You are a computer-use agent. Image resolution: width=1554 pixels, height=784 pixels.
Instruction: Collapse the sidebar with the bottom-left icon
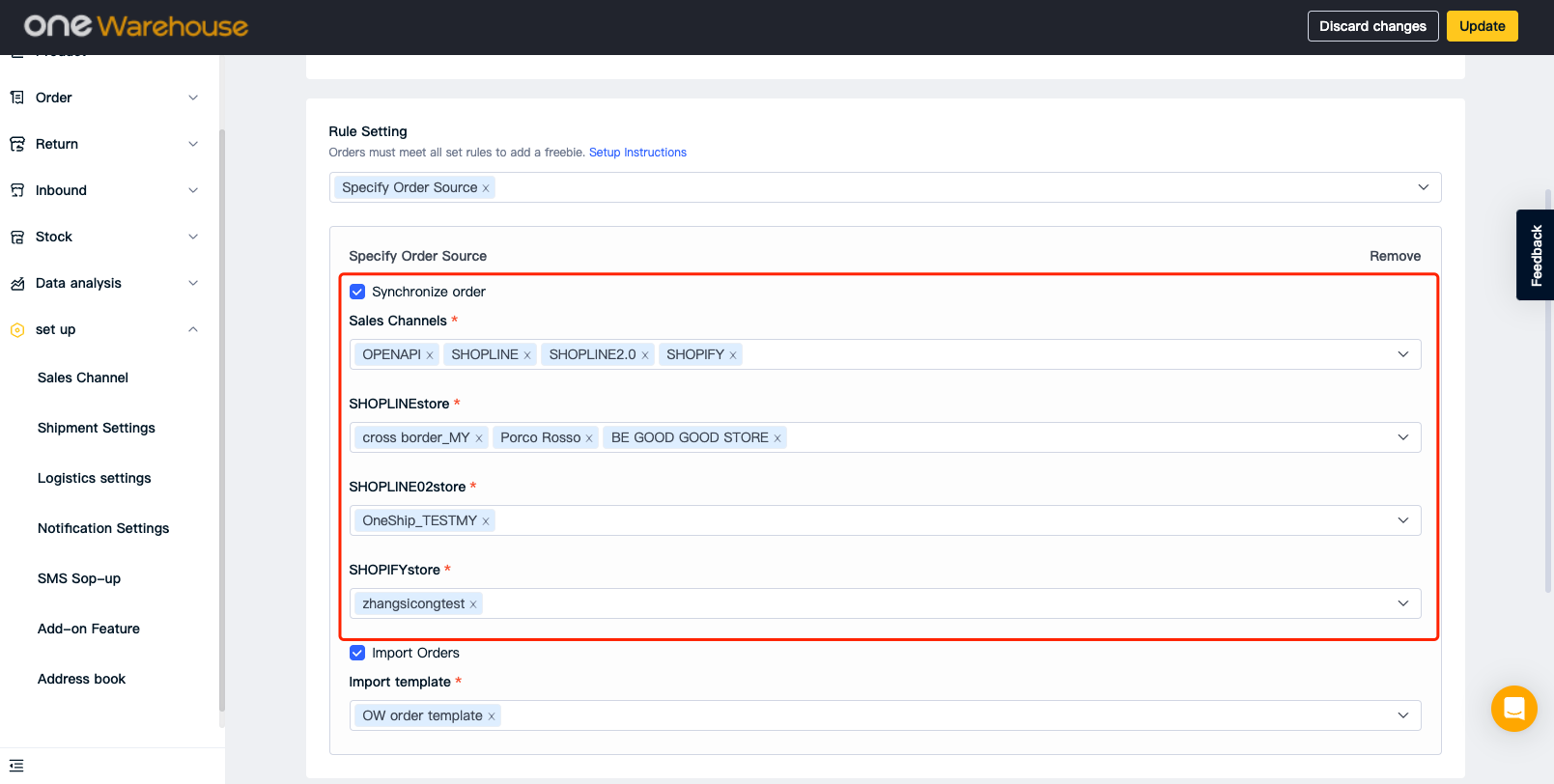click(16, 766)
